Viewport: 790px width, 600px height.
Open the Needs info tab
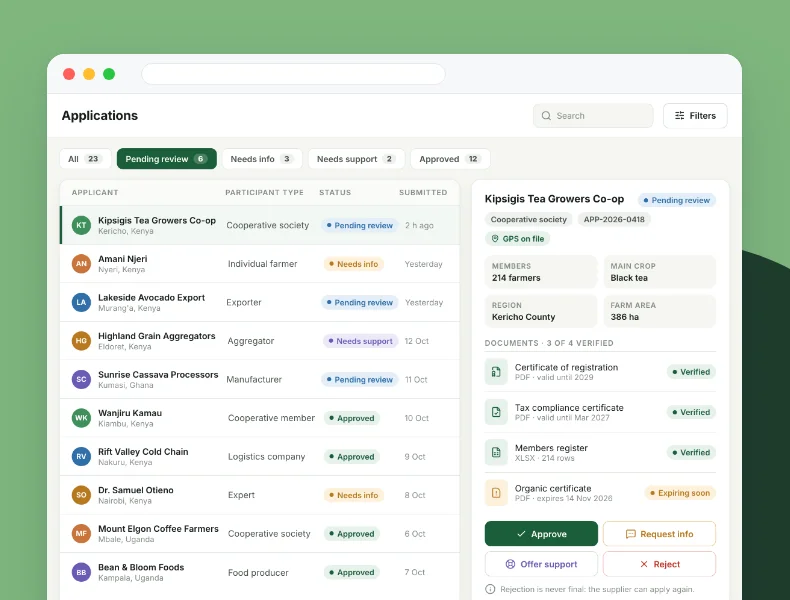click(262, 159)
